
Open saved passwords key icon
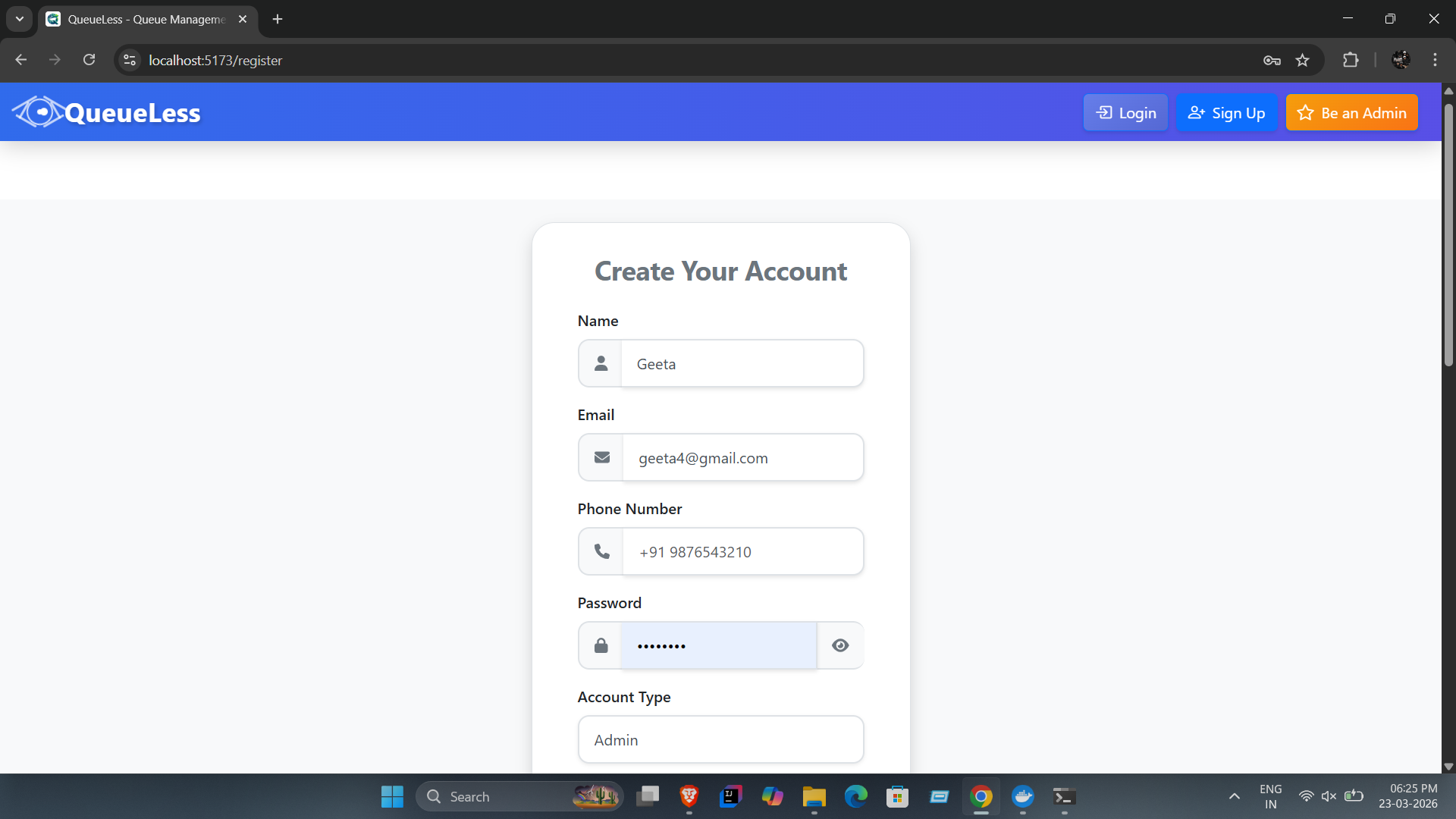pos(1272,60)
